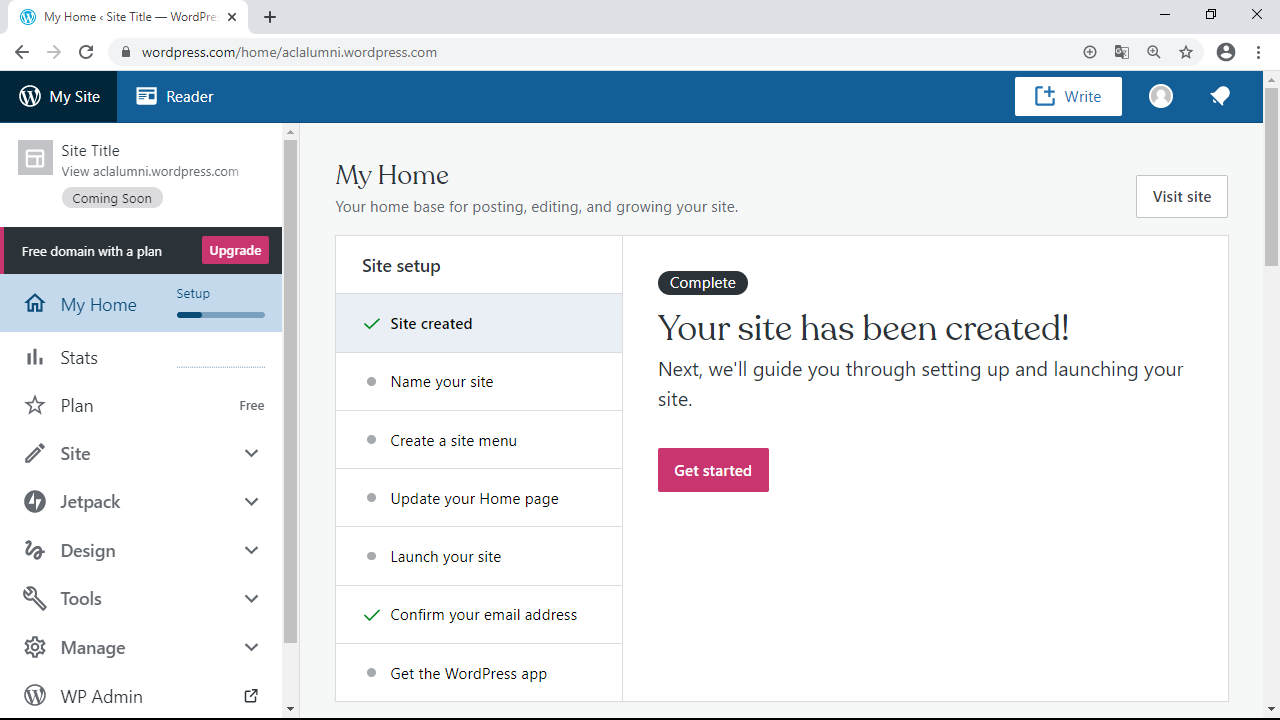Bookmark this page with star icon

click(x=1186, y=52)
